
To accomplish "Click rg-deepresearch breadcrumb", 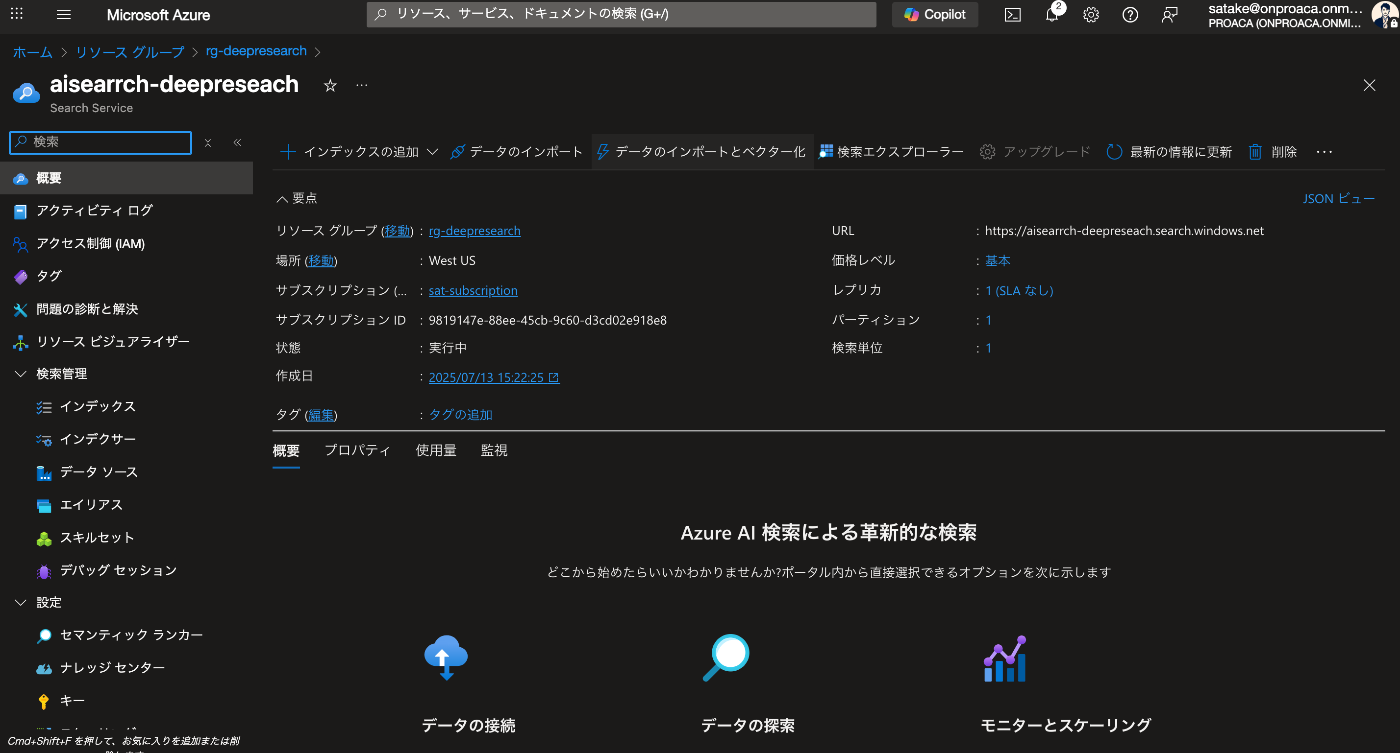I will (x=256, y=52).
